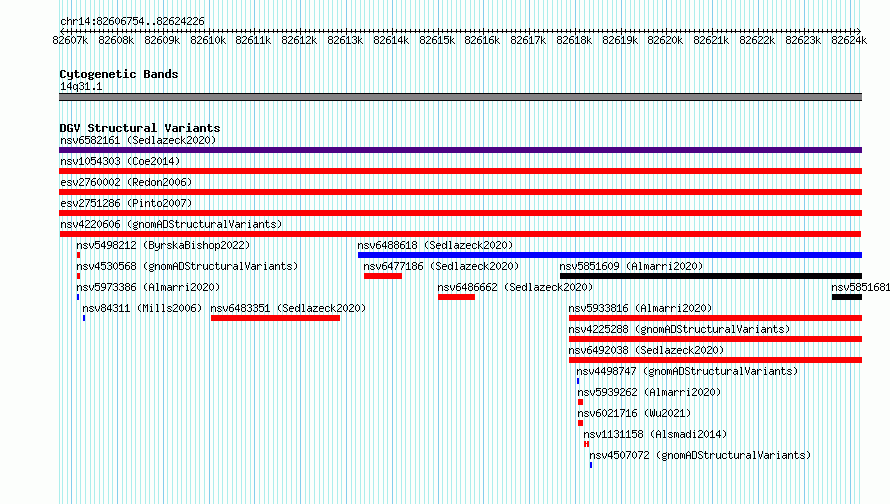
Task: Click the 82610k ruler tick label
Action: [x=208, y=40]
